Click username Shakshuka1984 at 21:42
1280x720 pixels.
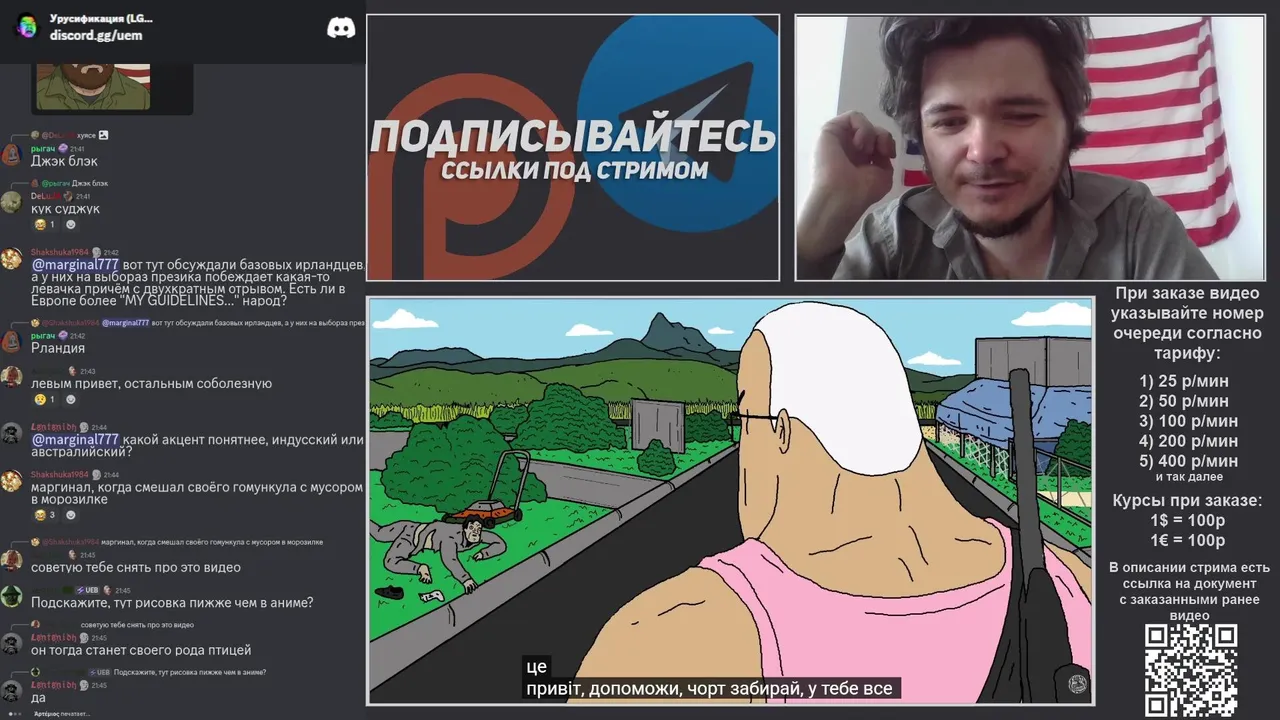(x=60, y=252)
